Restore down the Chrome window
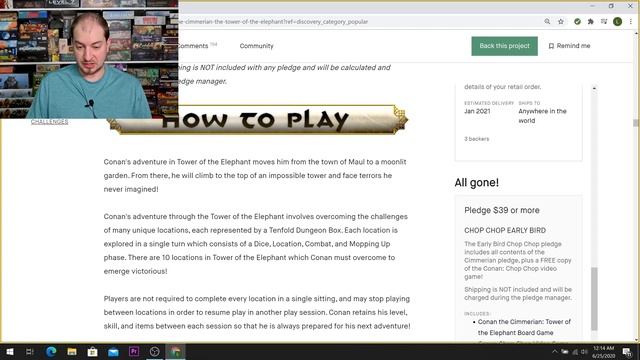This screenshot has width=640, height=360. click(611, 6)
